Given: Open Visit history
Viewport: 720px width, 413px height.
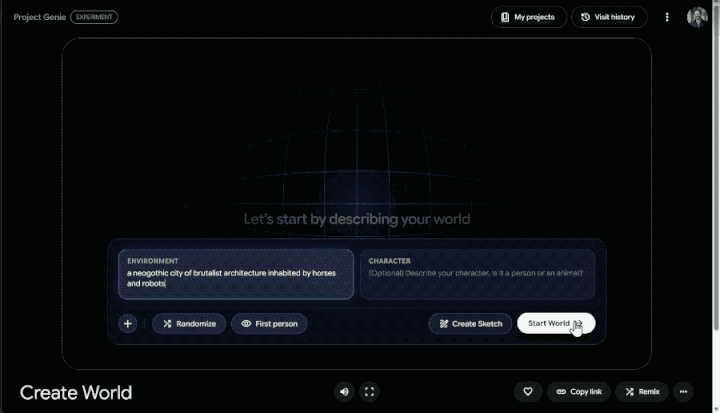Looking at the screenshot, I should (609, 17).
